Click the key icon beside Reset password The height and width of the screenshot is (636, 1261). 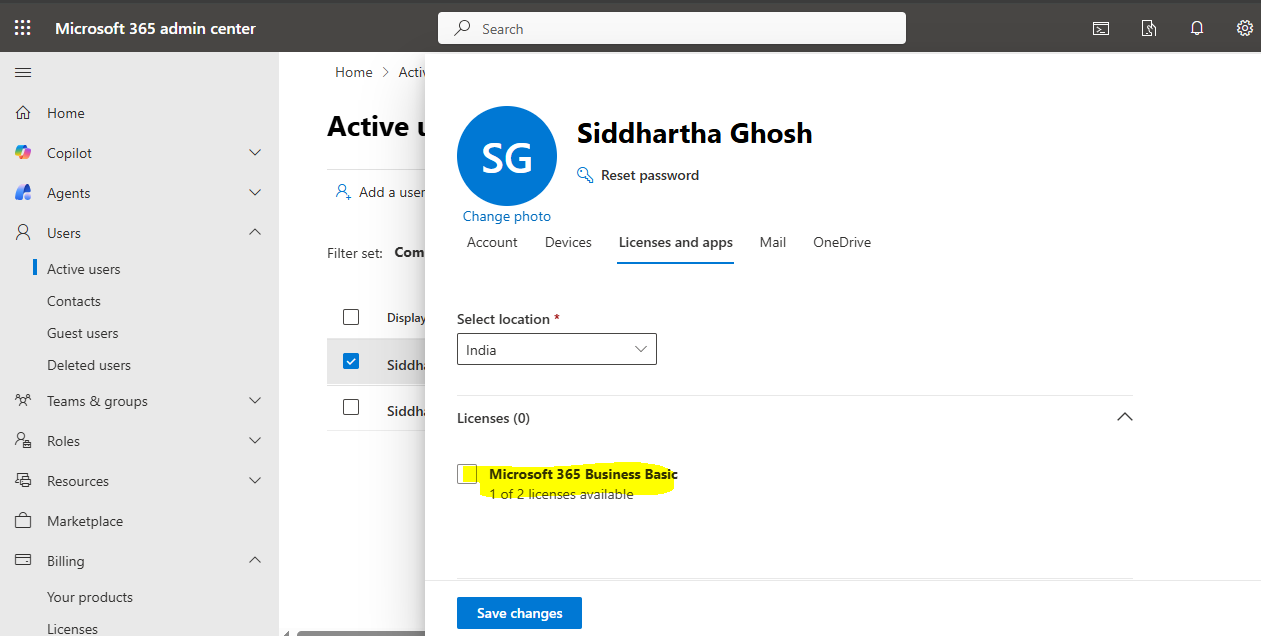(586, 175)
